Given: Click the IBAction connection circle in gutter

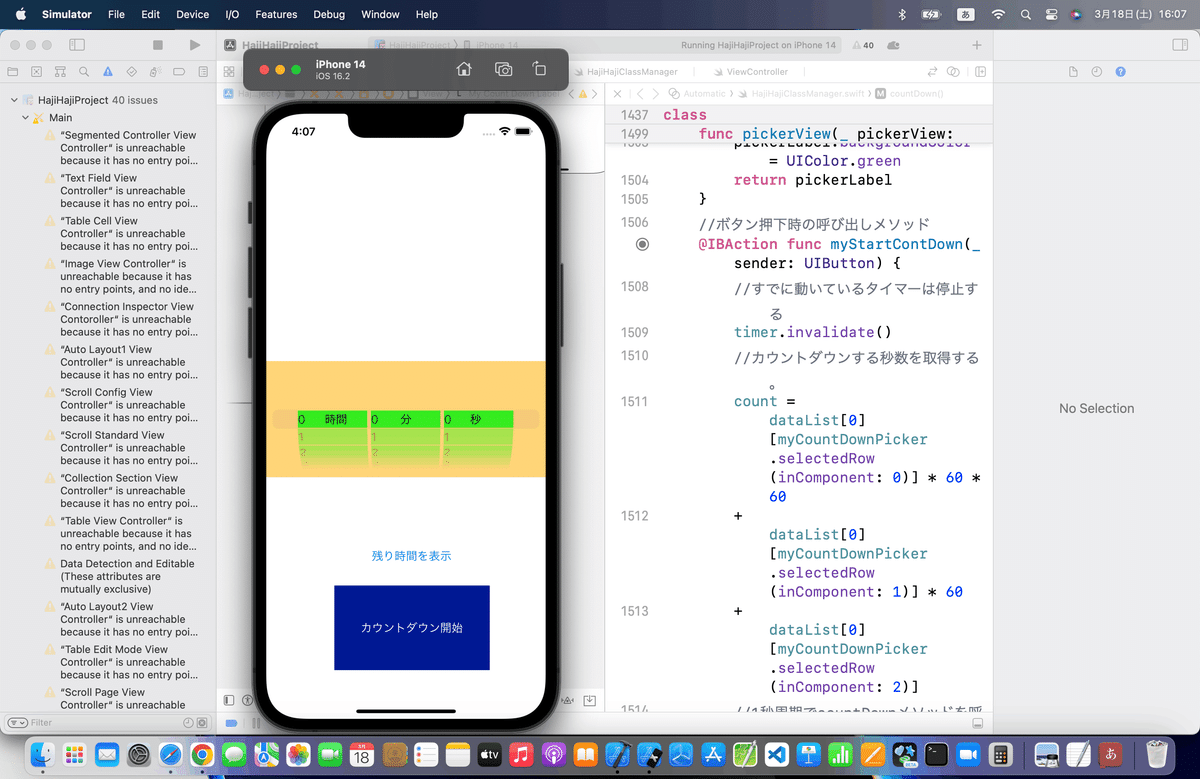Looking at the screenshot, I should (642, 244).
